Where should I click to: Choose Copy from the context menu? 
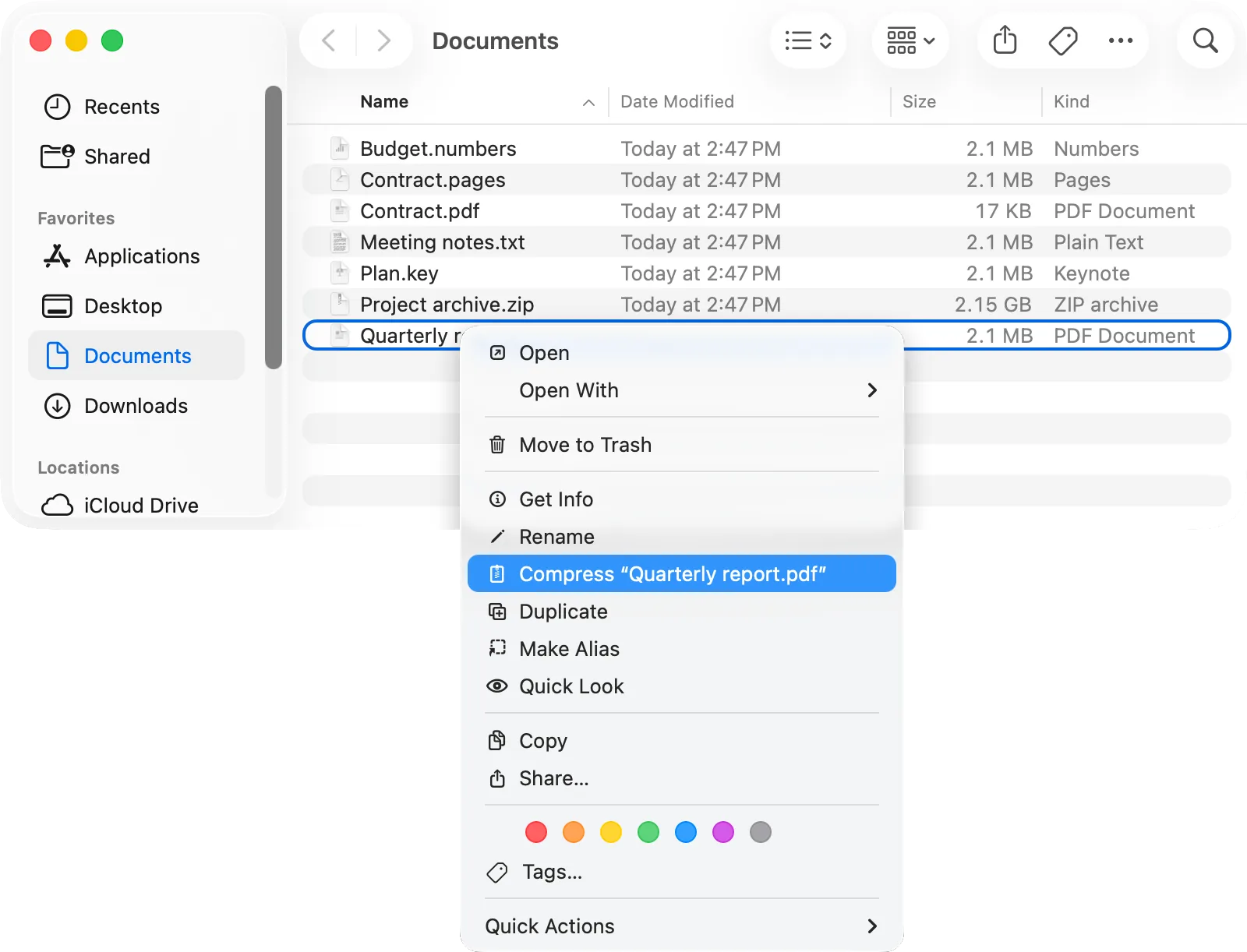pyautogui.click(x=682, y=741)
